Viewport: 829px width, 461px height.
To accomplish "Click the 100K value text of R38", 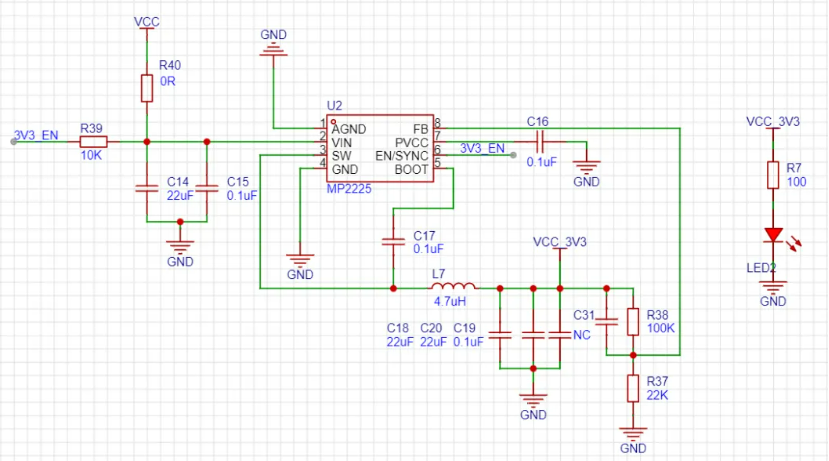I will (661, 328).
